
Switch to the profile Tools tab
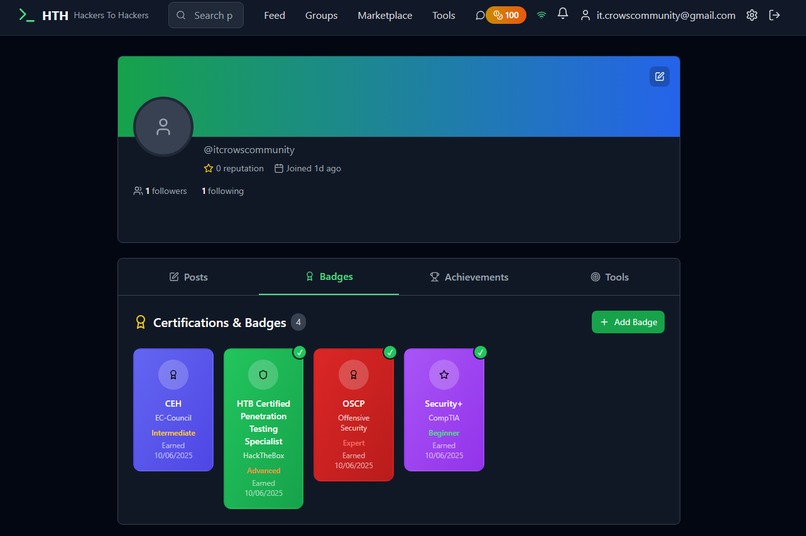[x=609, y=277]
